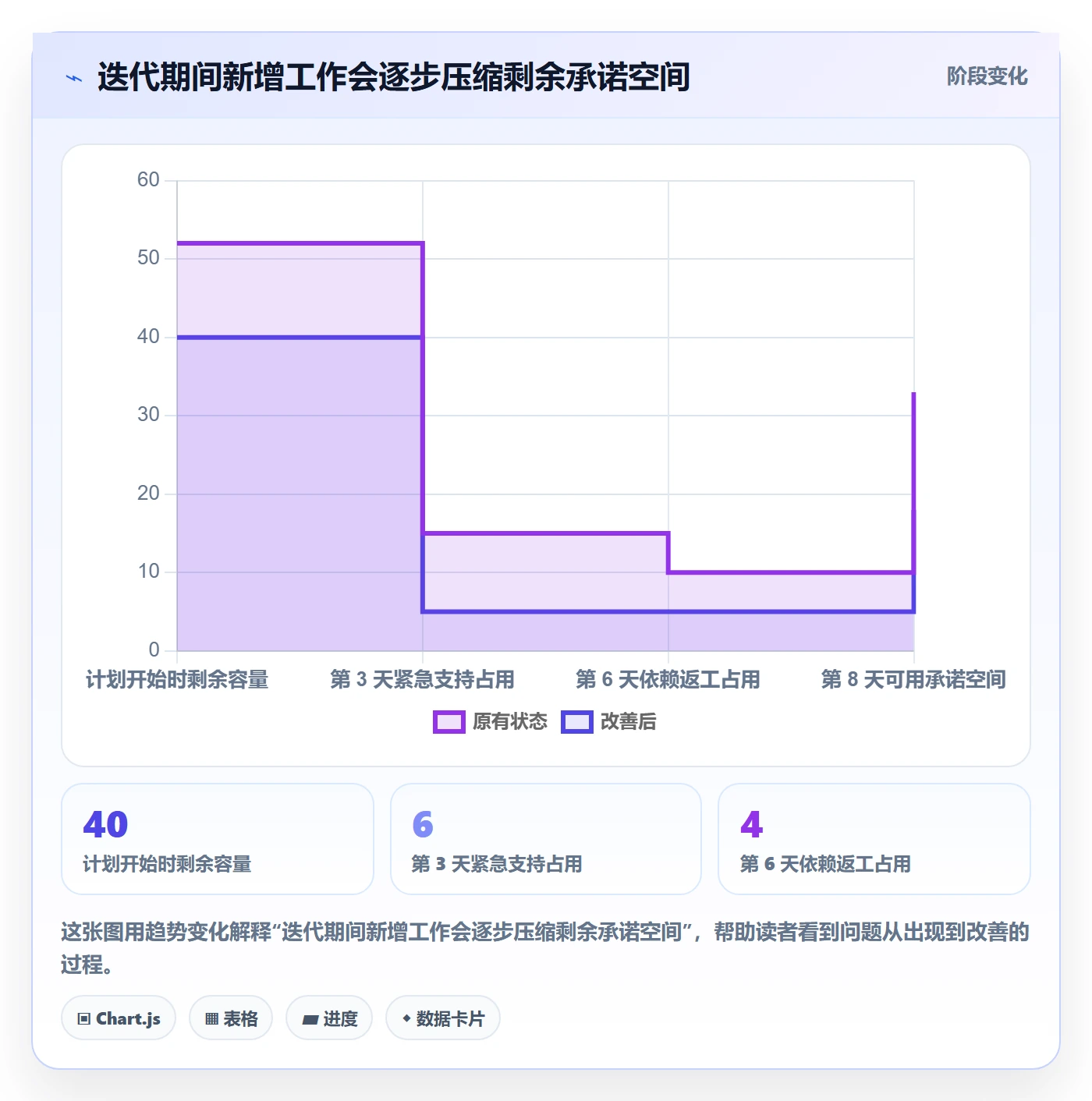
Task: Click the y-axis value 50
Action: pyautogui.click(x=148, y=258)
